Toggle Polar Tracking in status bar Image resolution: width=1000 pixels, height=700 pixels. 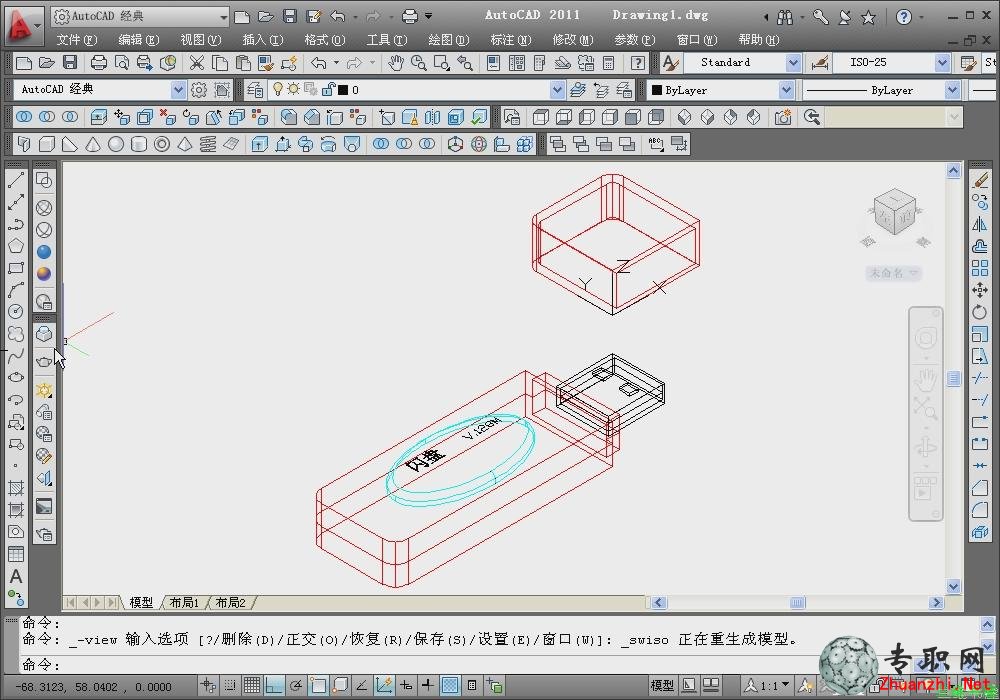296,686
